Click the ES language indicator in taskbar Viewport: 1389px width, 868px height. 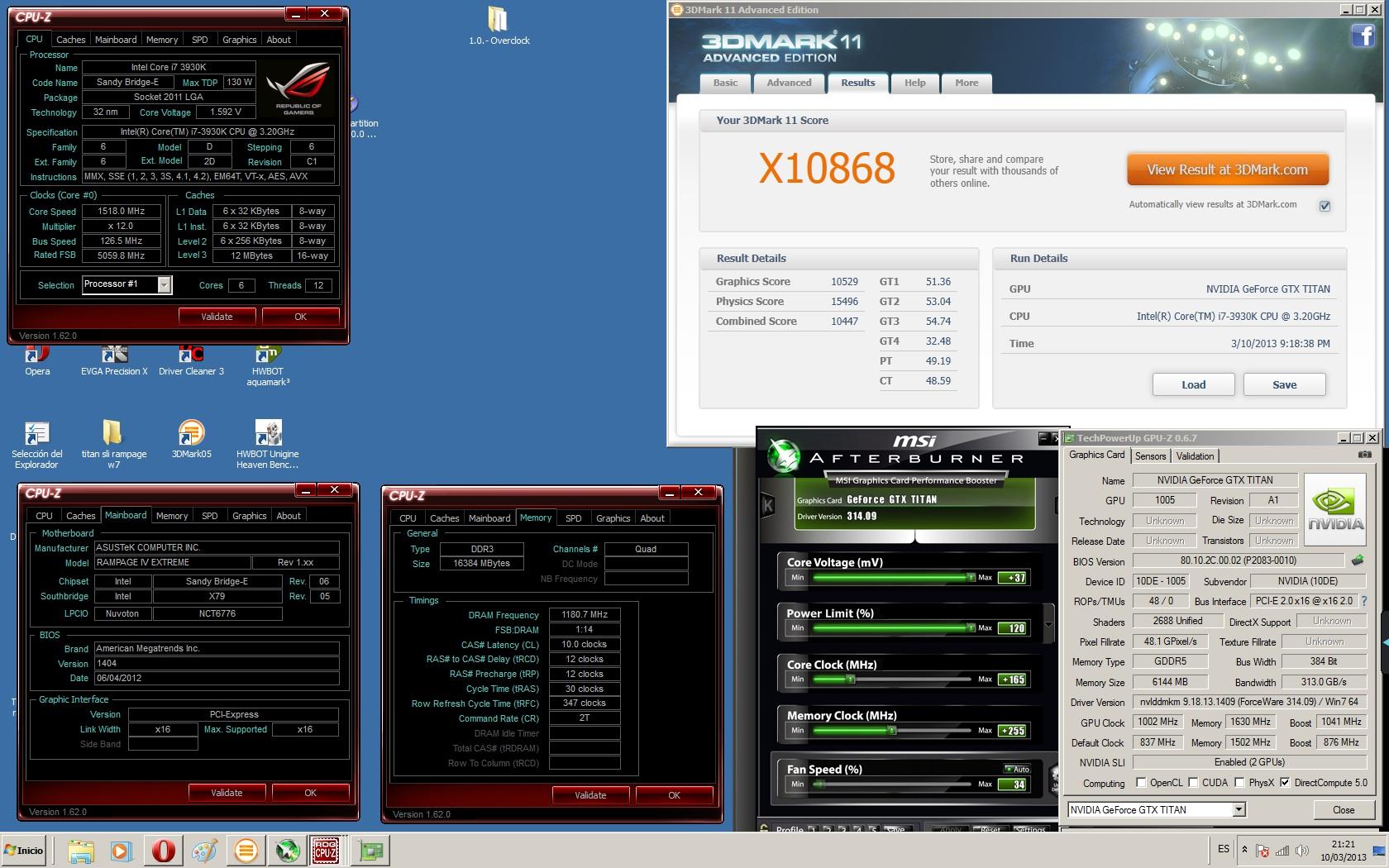[x=1223, y=849]
